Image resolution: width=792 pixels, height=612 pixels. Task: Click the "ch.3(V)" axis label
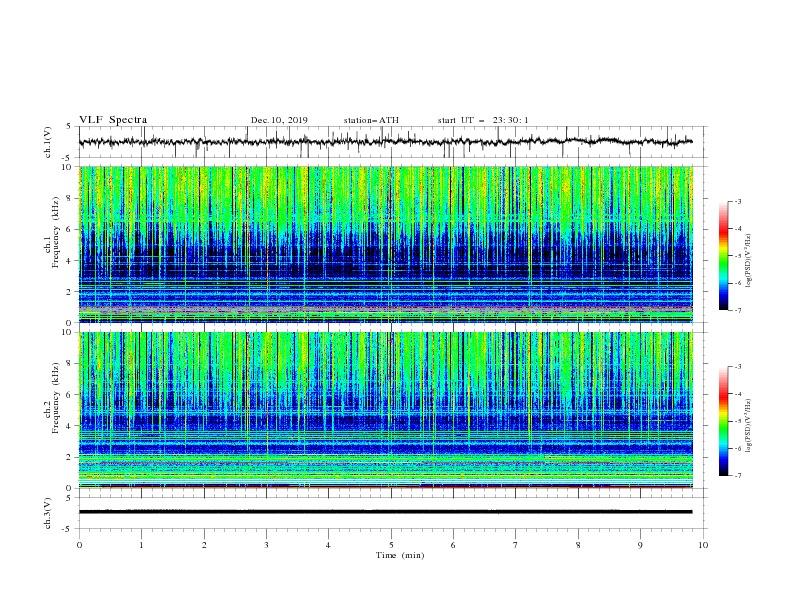[48, 513]
